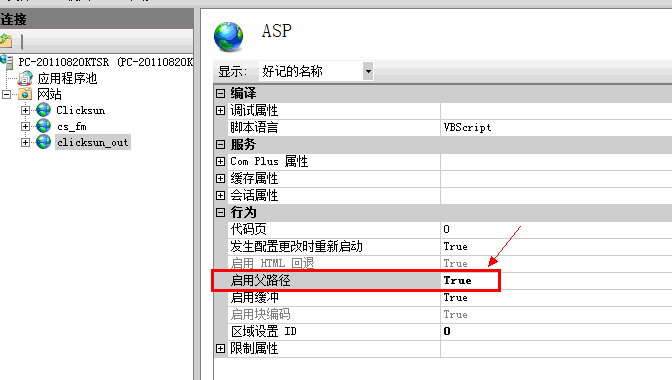
Task: Open the 好记的名称 display dropdown
Action: [x=368, y=71]
